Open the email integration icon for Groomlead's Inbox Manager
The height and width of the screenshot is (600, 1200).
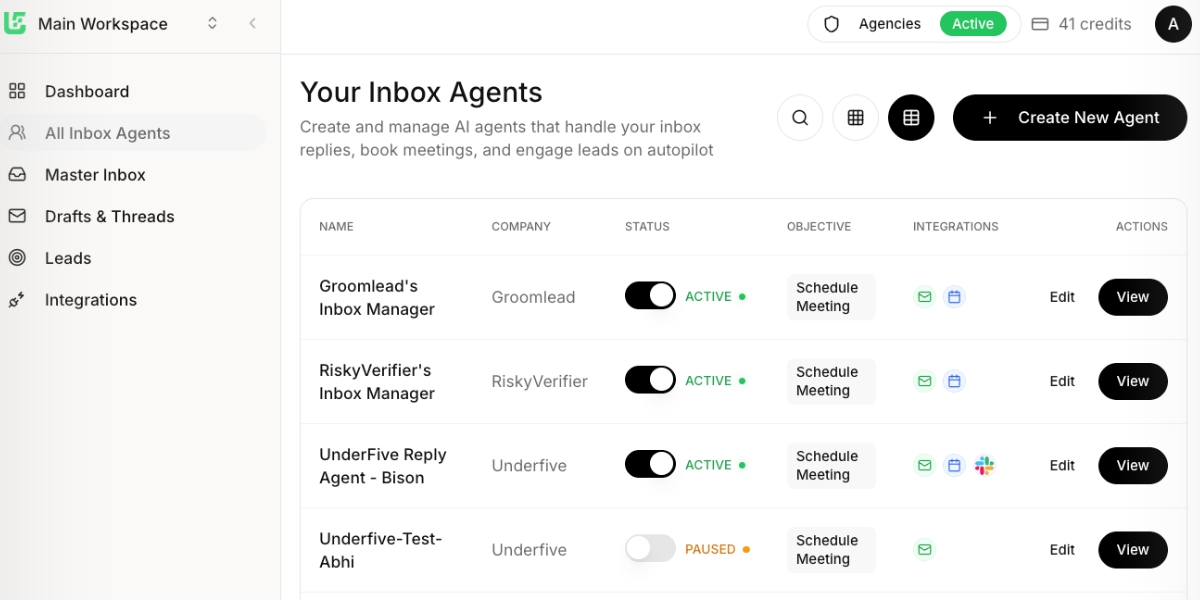point(924,297)
